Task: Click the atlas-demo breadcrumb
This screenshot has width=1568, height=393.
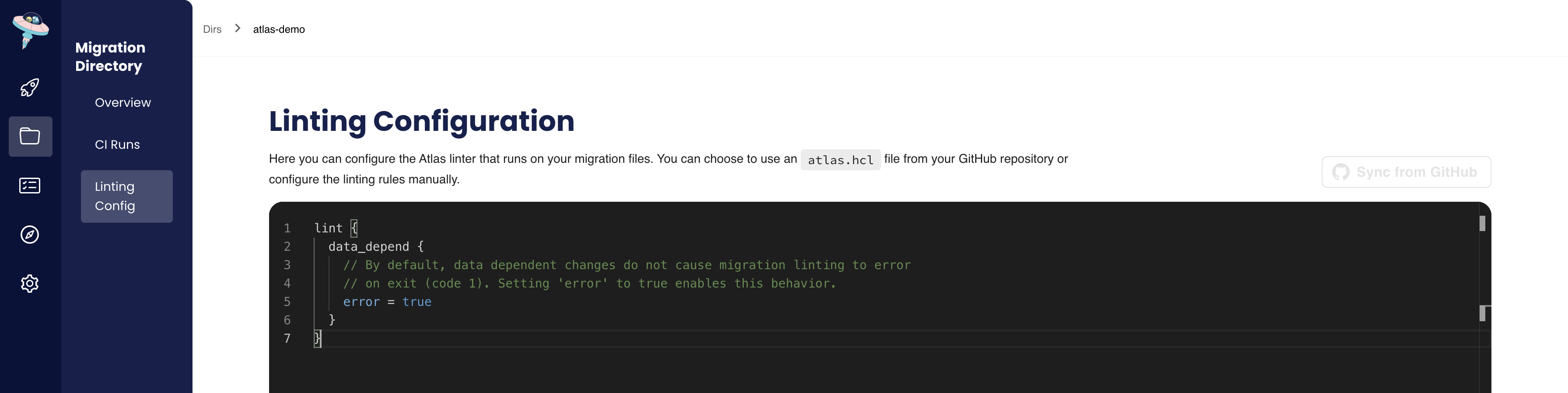Action: click(279, 28)
